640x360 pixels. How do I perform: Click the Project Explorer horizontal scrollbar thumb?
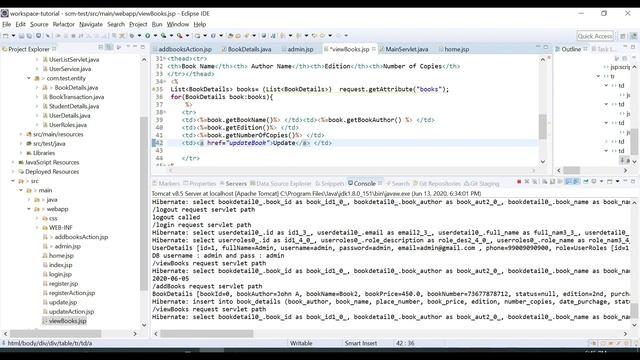[x=56, y=333]
